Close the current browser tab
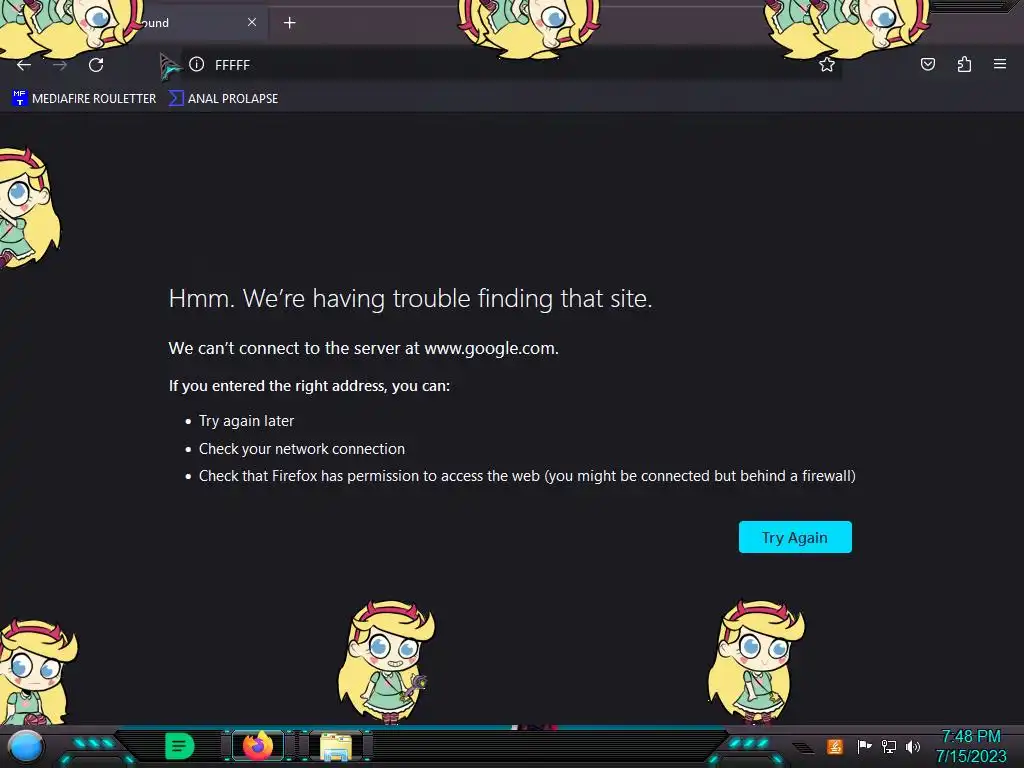 [x=252, y=22]
